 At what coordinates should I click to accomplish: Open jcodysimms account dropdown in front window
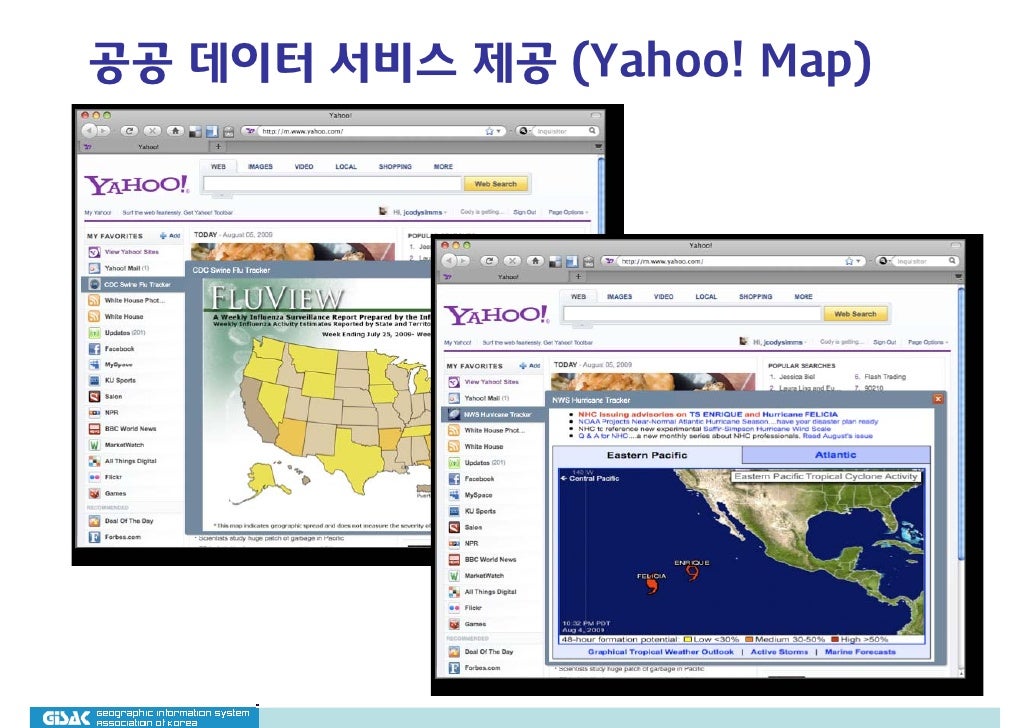click(x=780, y=342)
